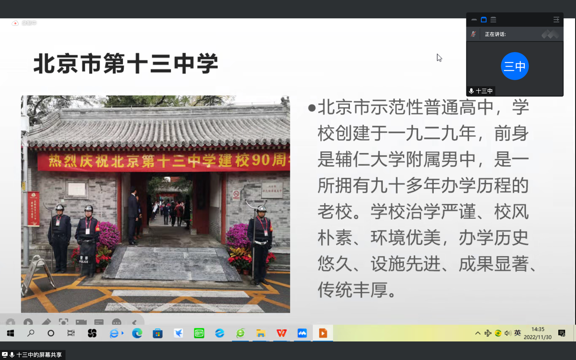The height and width of the screenshot is (360, 576).
Task: Switch to the gallery list view icon
Action: click(x=493, y=20)
